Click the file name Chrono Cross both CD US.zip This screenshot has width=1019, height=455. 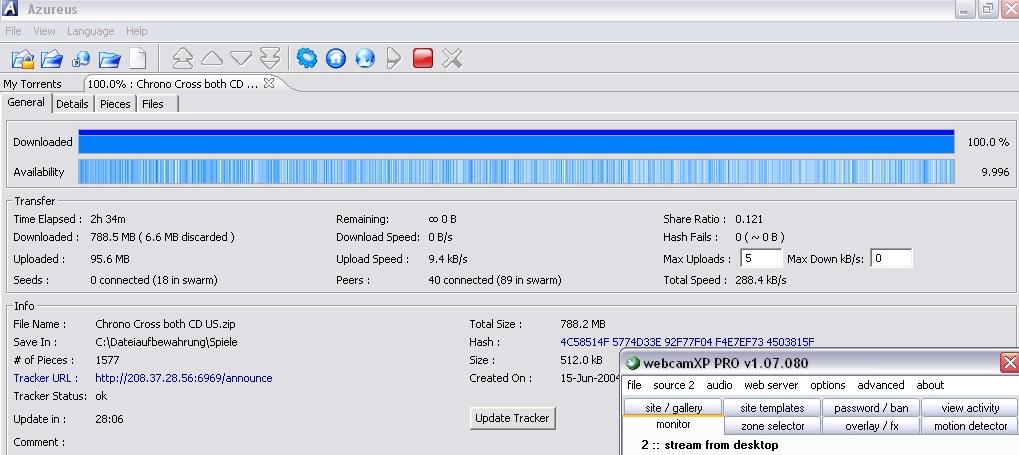click(x=166, y=324)
